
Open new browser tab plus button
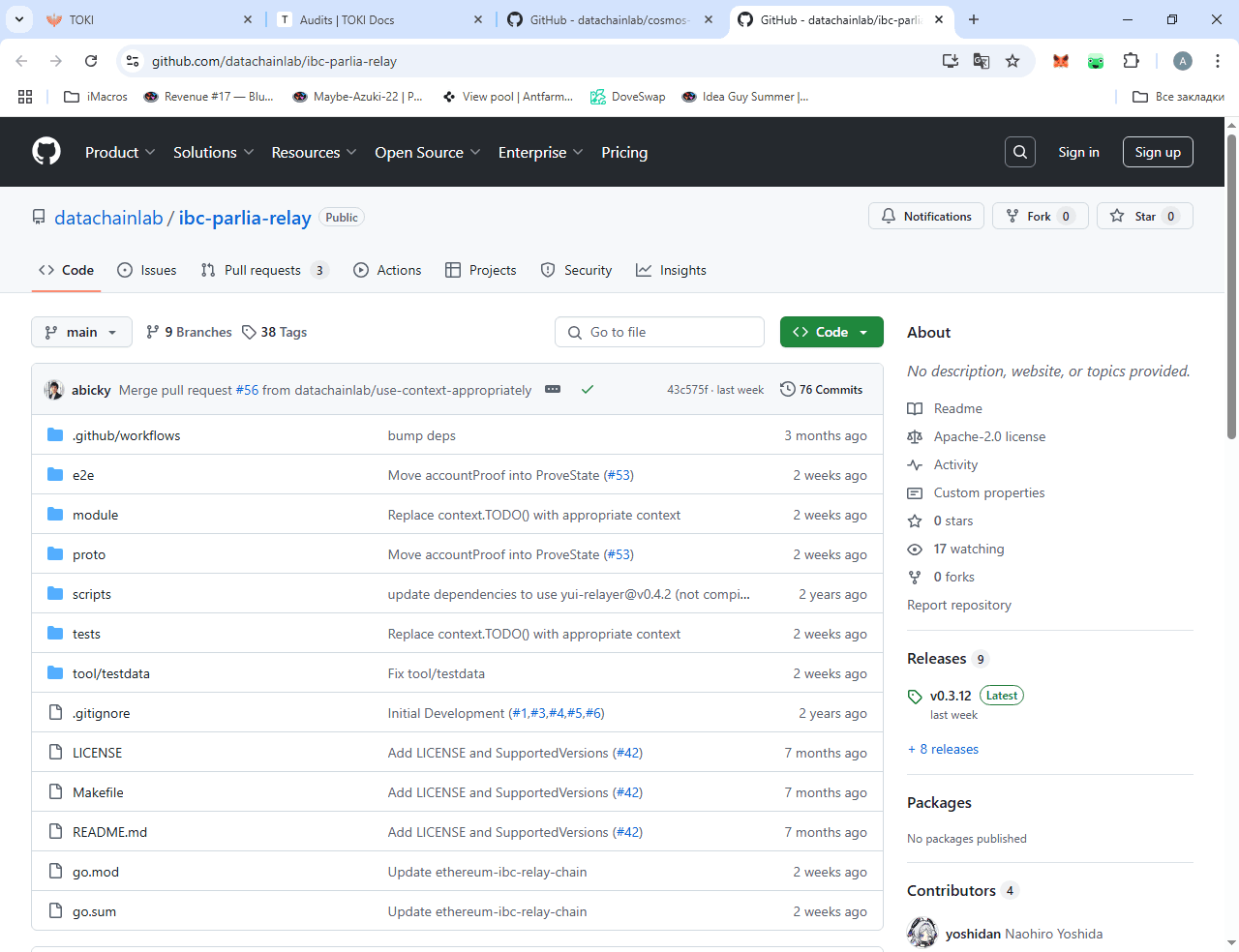pyautogui.click(x=974, y=19)
